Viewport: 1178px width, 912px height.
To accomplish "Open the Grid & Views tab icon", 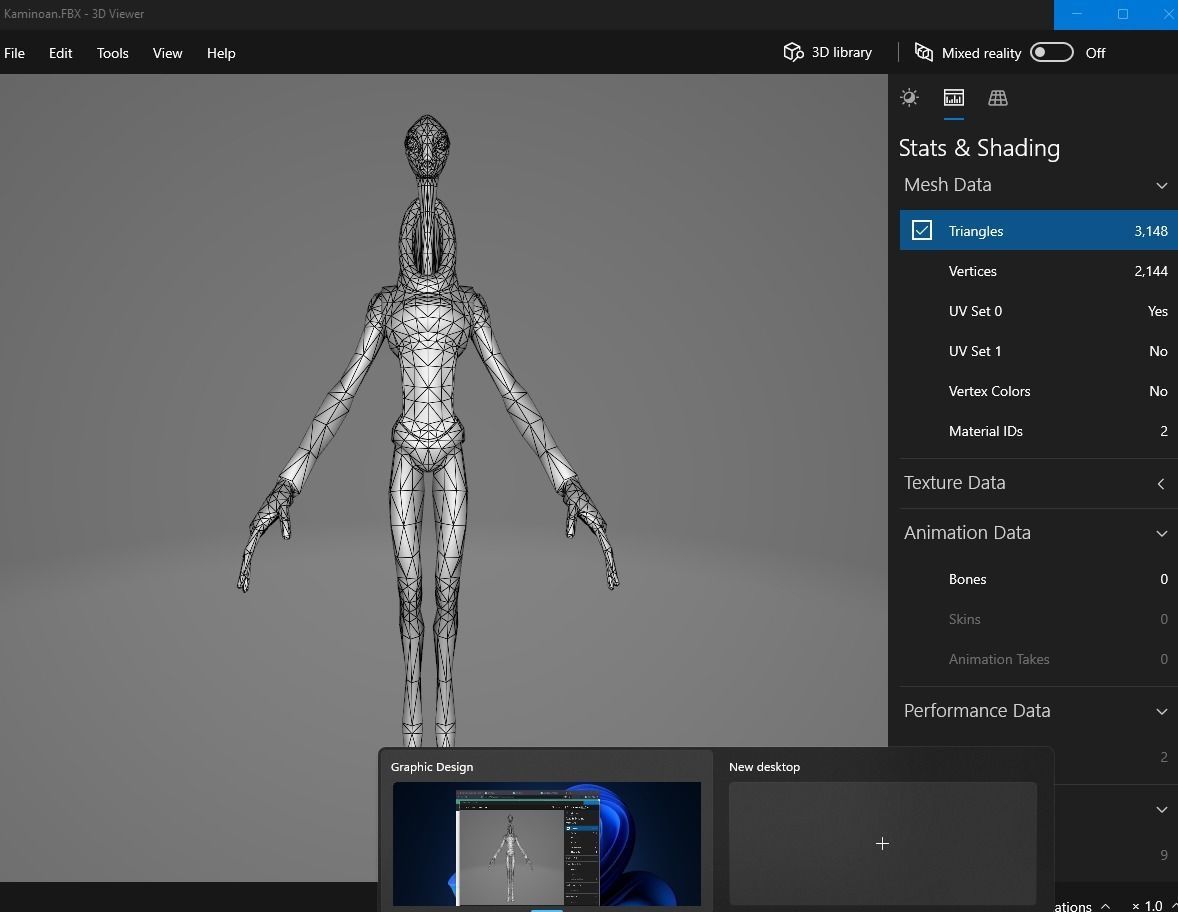I will point(998,98).
